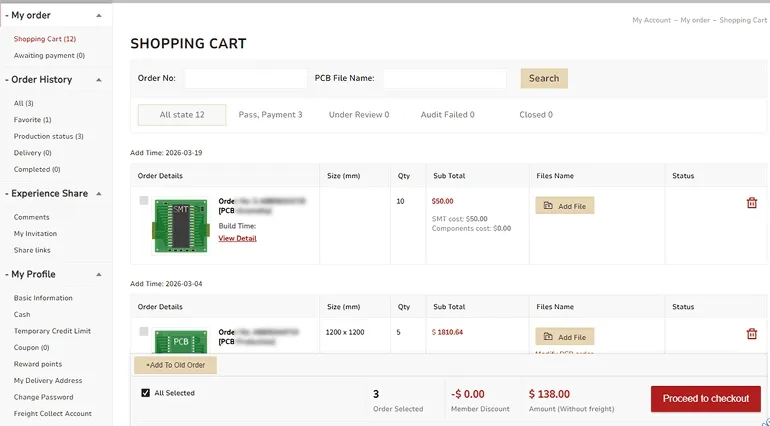This screenshot has width=770, height=426.
Task: Collapse the Order History section
Action: click(99, 80)
